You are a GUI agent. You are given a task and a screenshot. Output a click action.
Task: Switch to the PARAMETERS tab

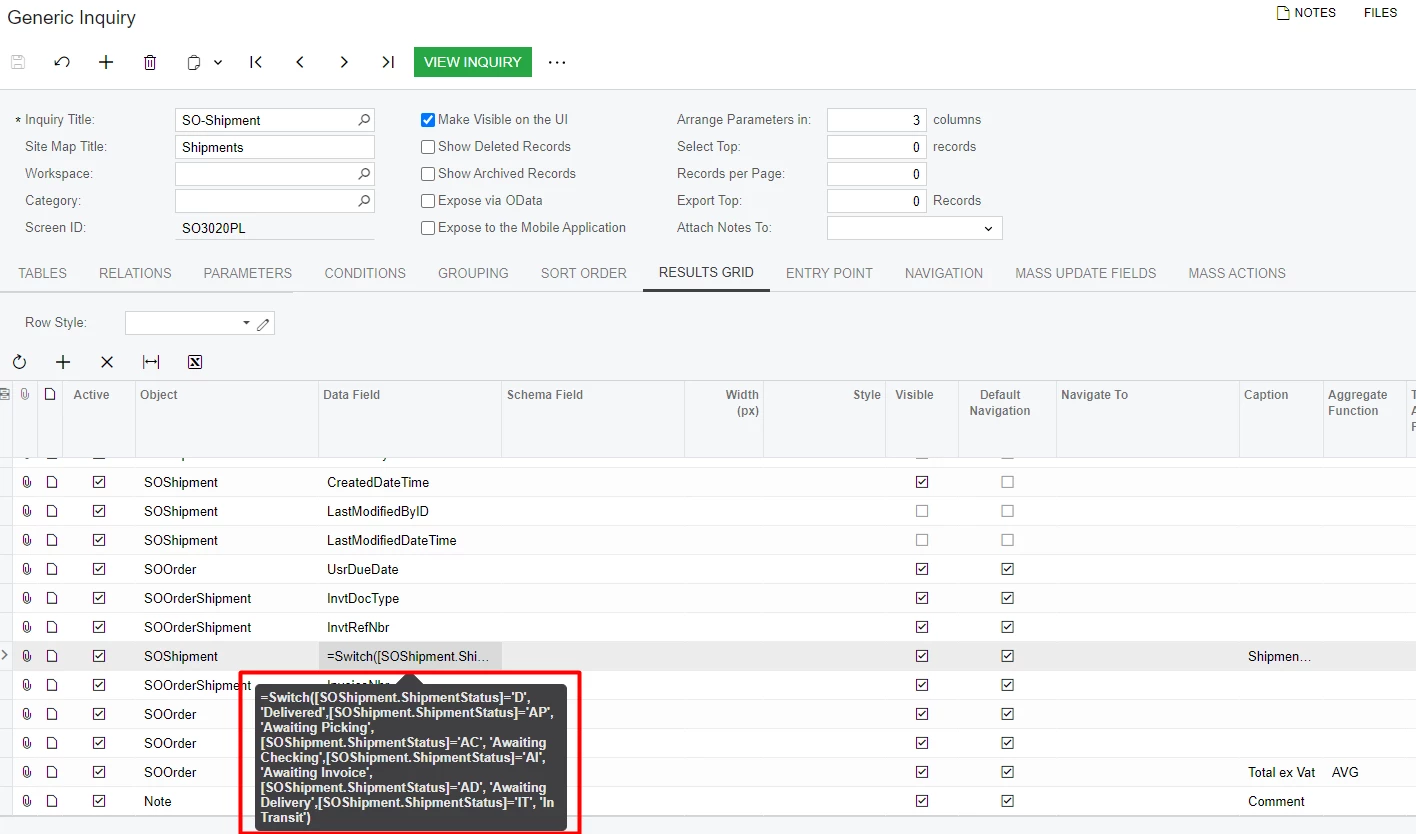coord(248,273)
